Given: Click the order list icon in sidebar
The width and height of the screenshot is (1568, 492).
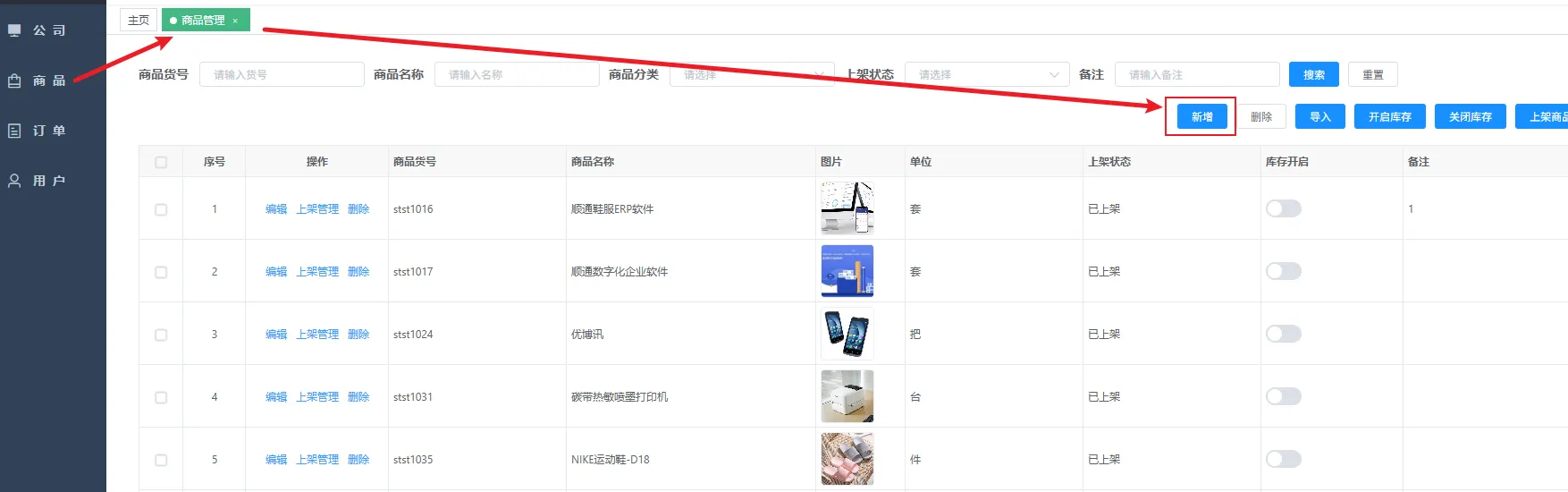Looking at the screenshot, I should point(14,131).
